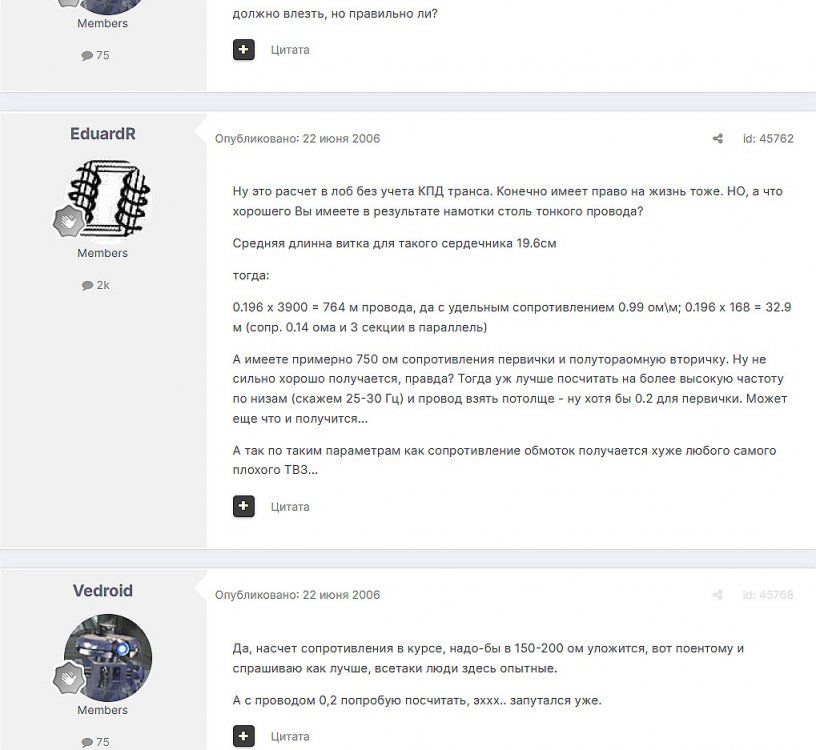Open Vedroid username profile link
The height and width of the screenshot is (750, 816).
103,591
